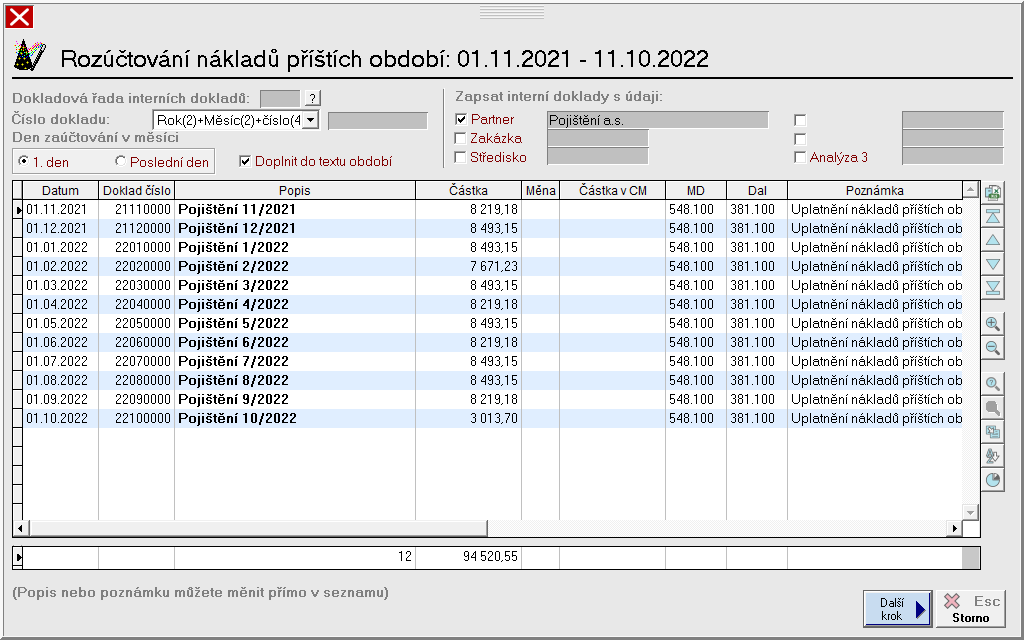Uncheck the Partner checkbox

tap(461, 120)
